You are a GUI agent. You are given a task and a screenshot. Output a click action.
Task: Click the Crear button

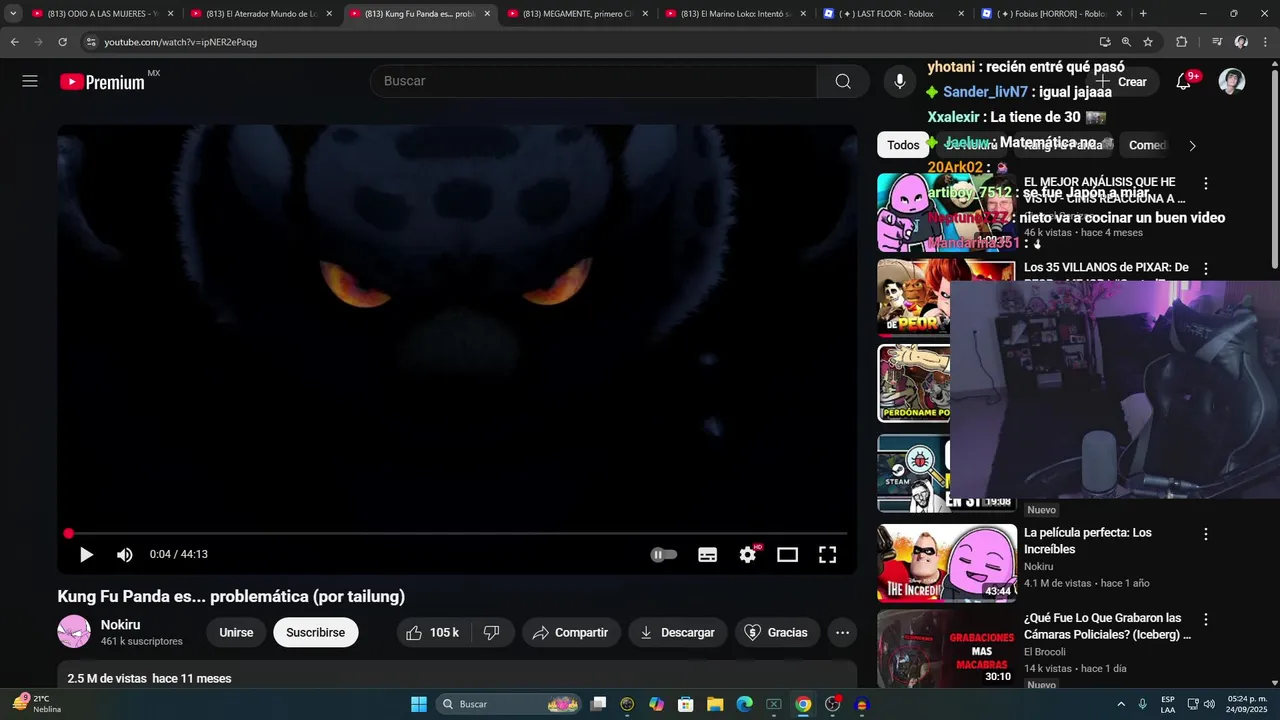1122,82
